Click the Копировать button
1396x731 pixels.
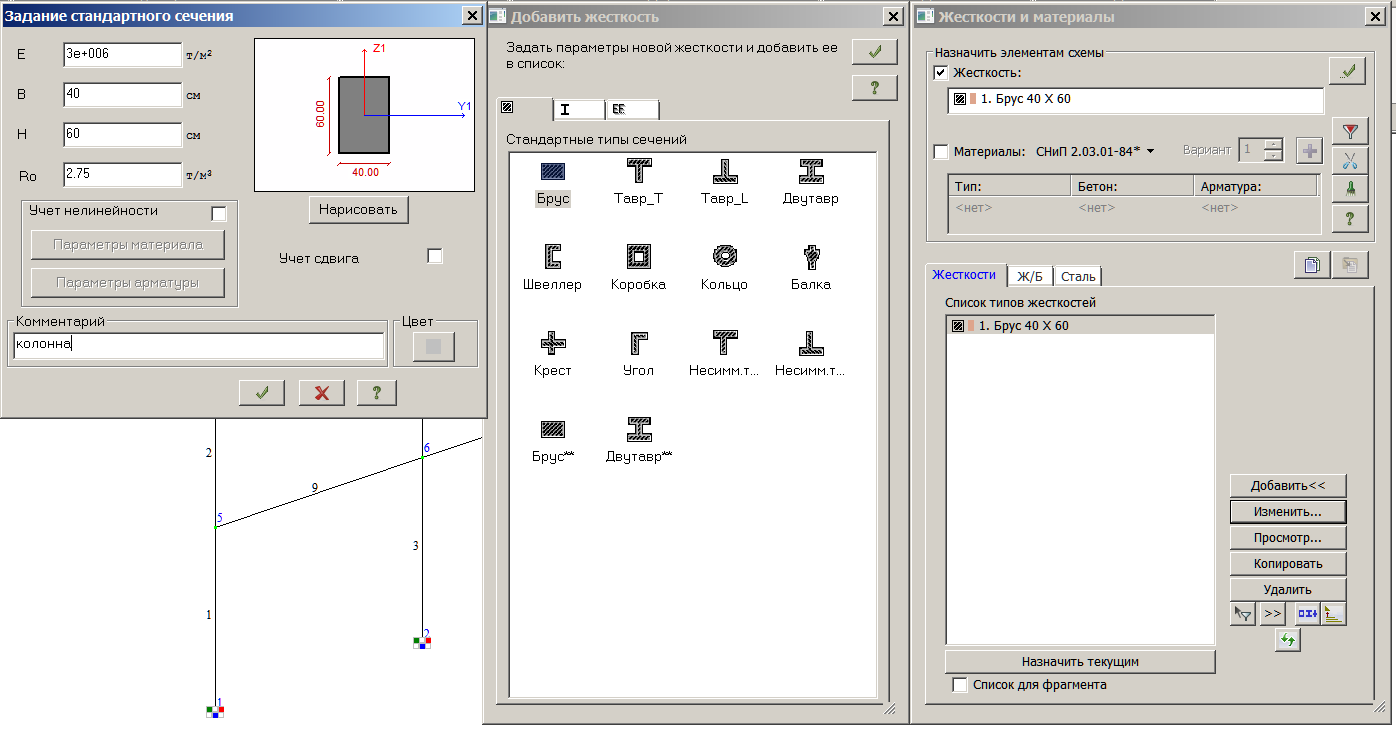[1288, 564]
